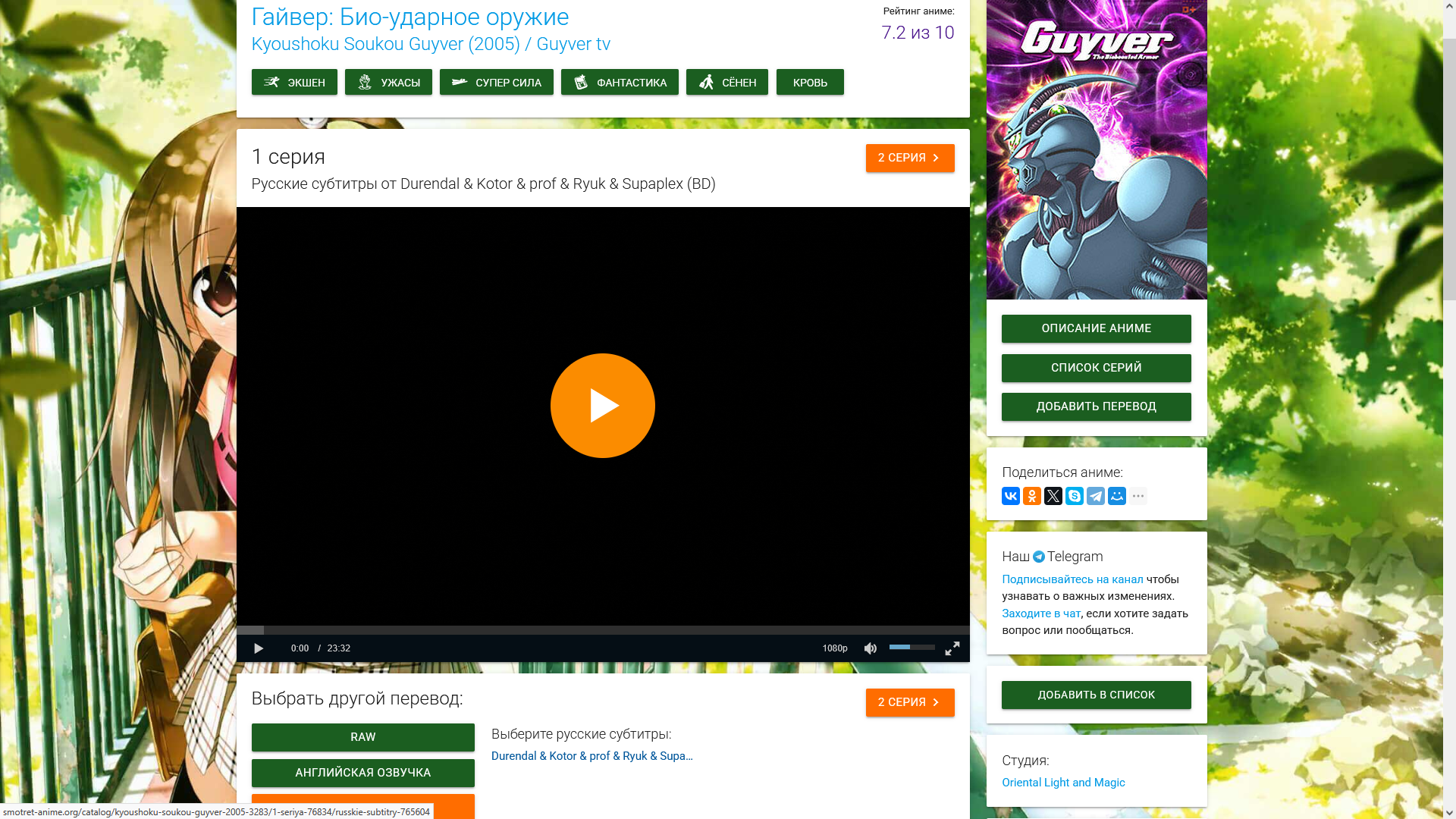Click the 1 серия heading

point(288,156)
